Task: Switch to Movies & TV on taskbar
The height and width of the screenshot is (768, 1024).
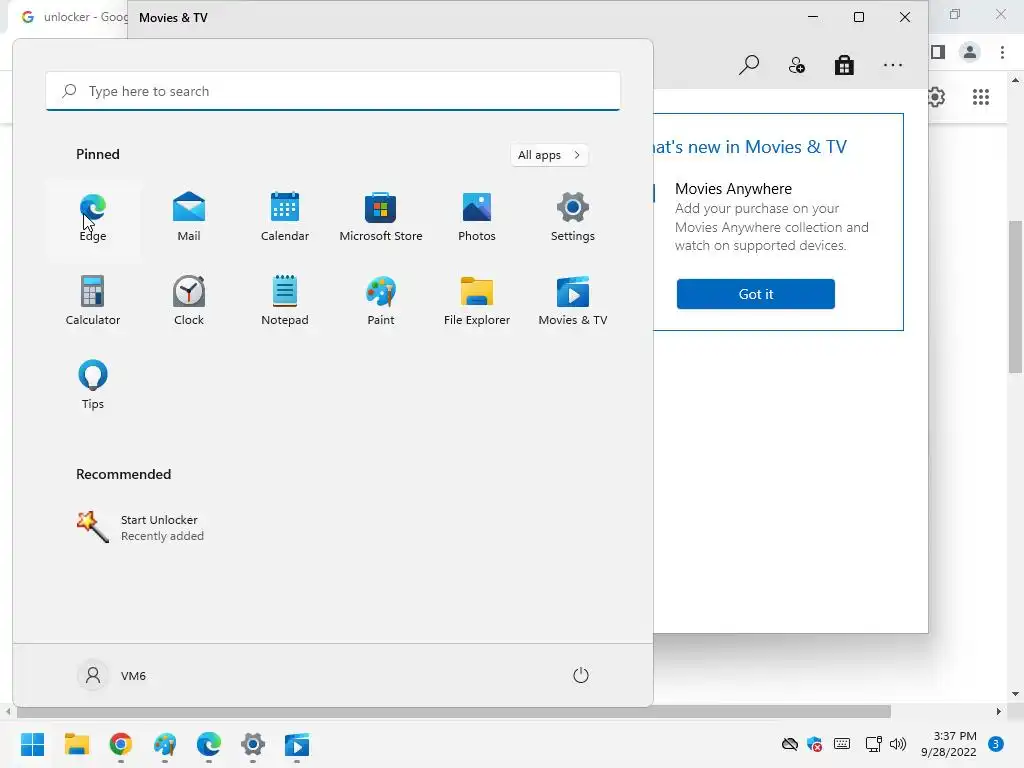Action: coord(297,744)
